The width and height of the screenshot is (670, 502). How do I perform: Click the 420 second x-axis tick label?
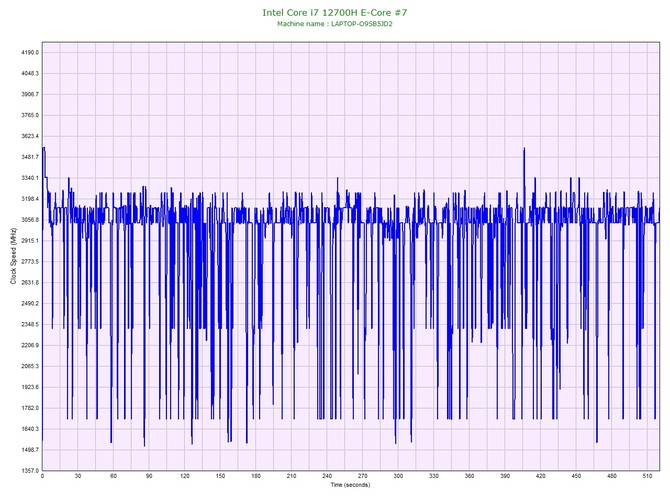(x=541, y=476)
